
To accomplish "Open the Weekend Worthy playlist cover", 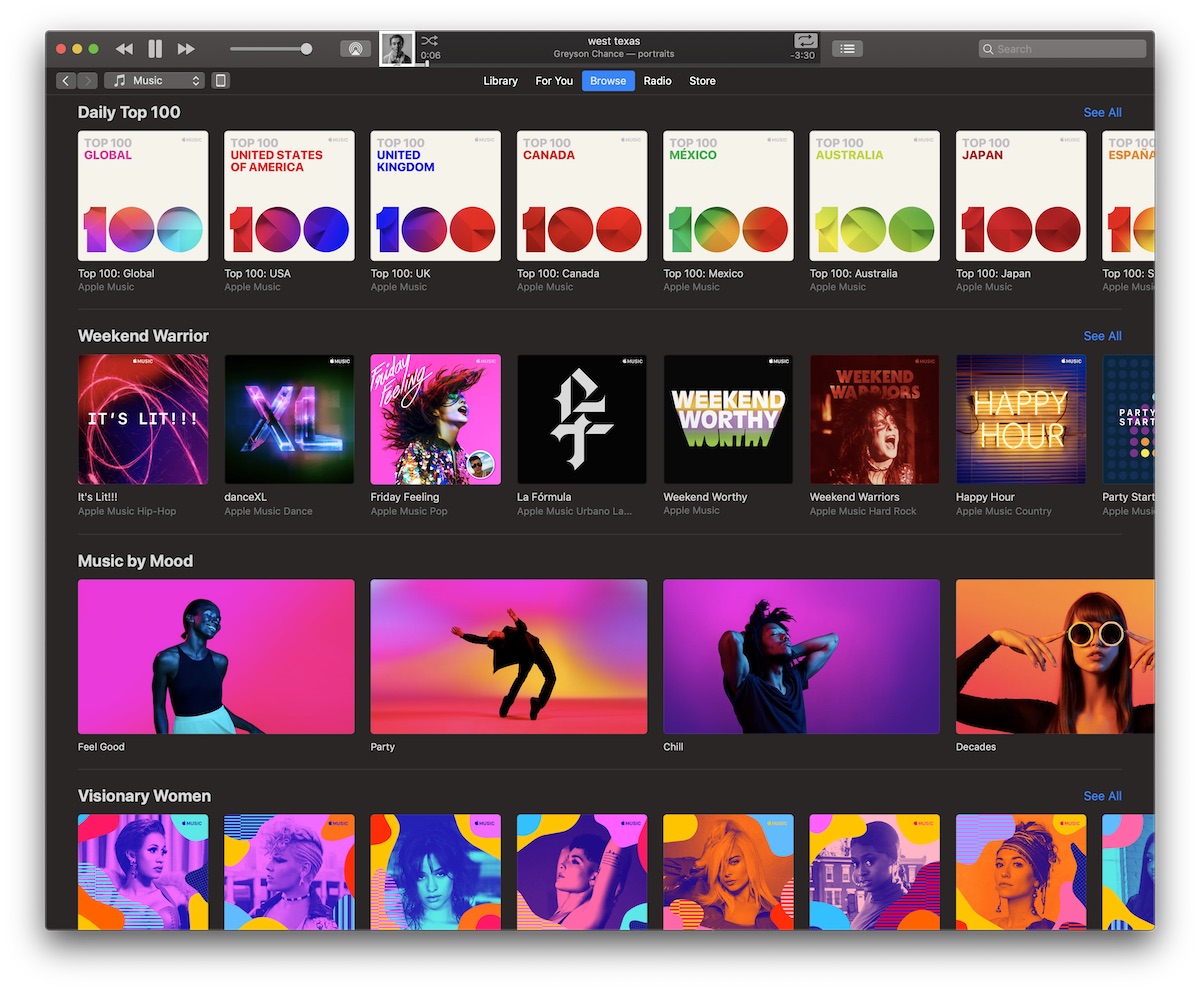I will pyautogui.click(x=728, y=419).
